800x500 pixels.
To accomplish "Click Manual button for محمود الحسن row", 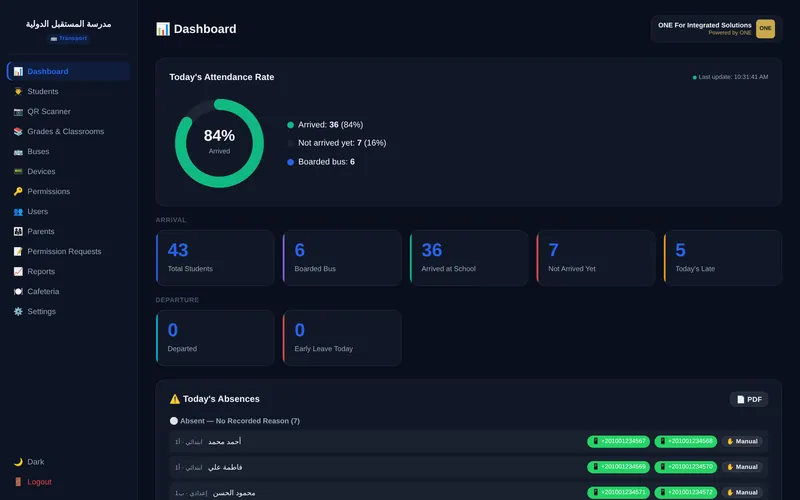I will pos(742,492).
